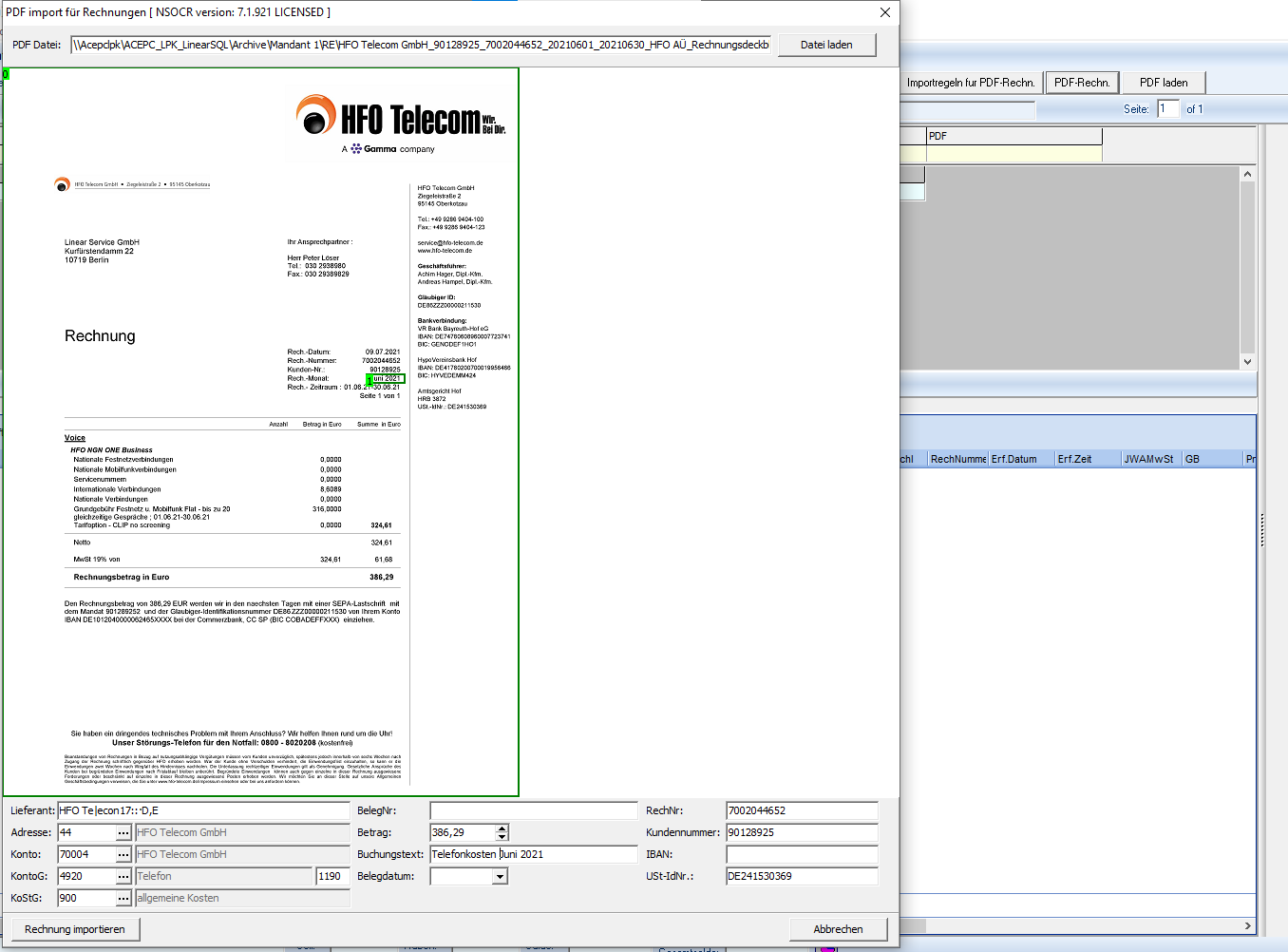
Task: Click the USt-IdNr field
Action: tap(802, 876)
